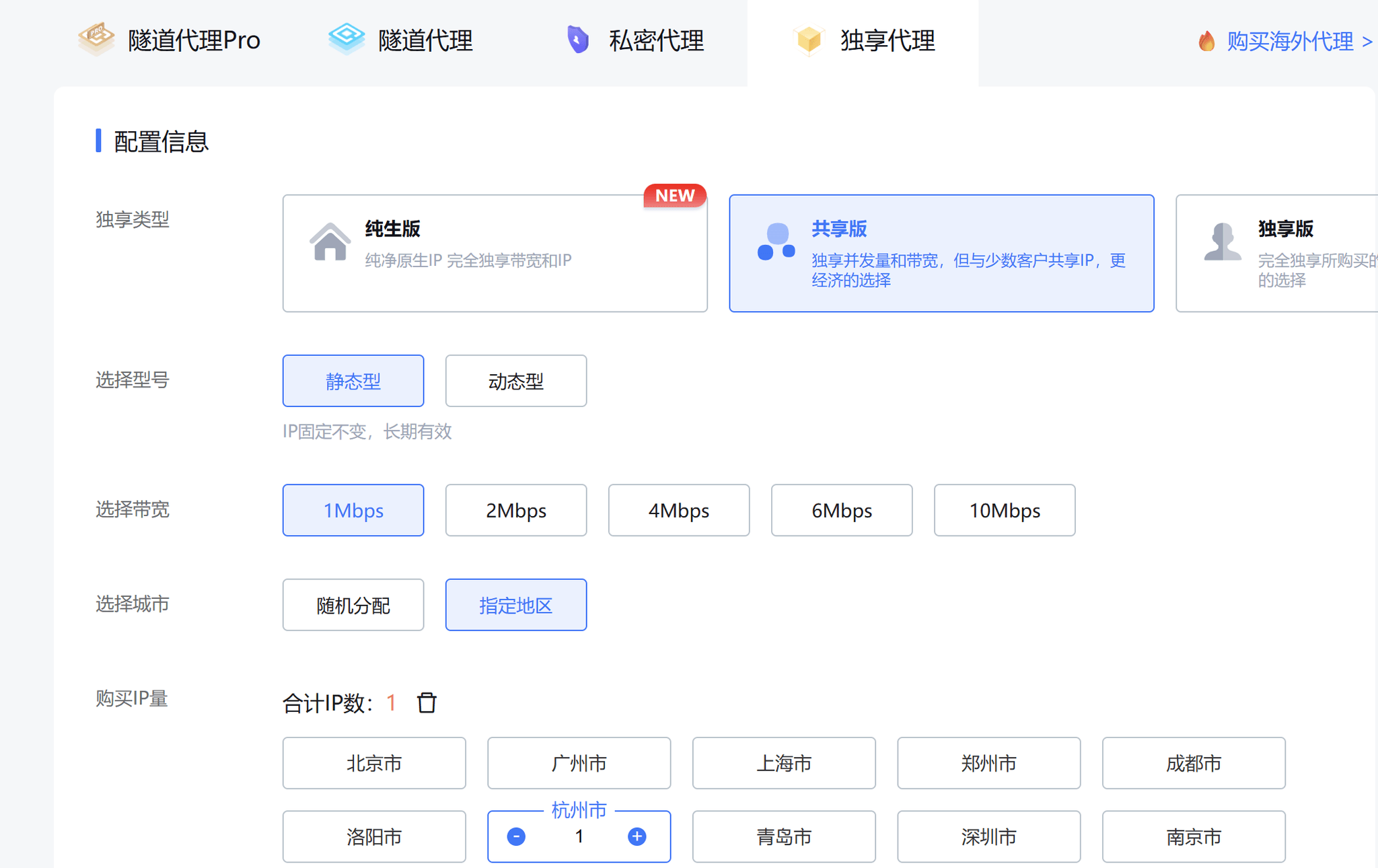This screenshot has height=868, width=1378.
Task: Pick 上海市 city button
Action: pyautogui.click(x=784, y=763)
